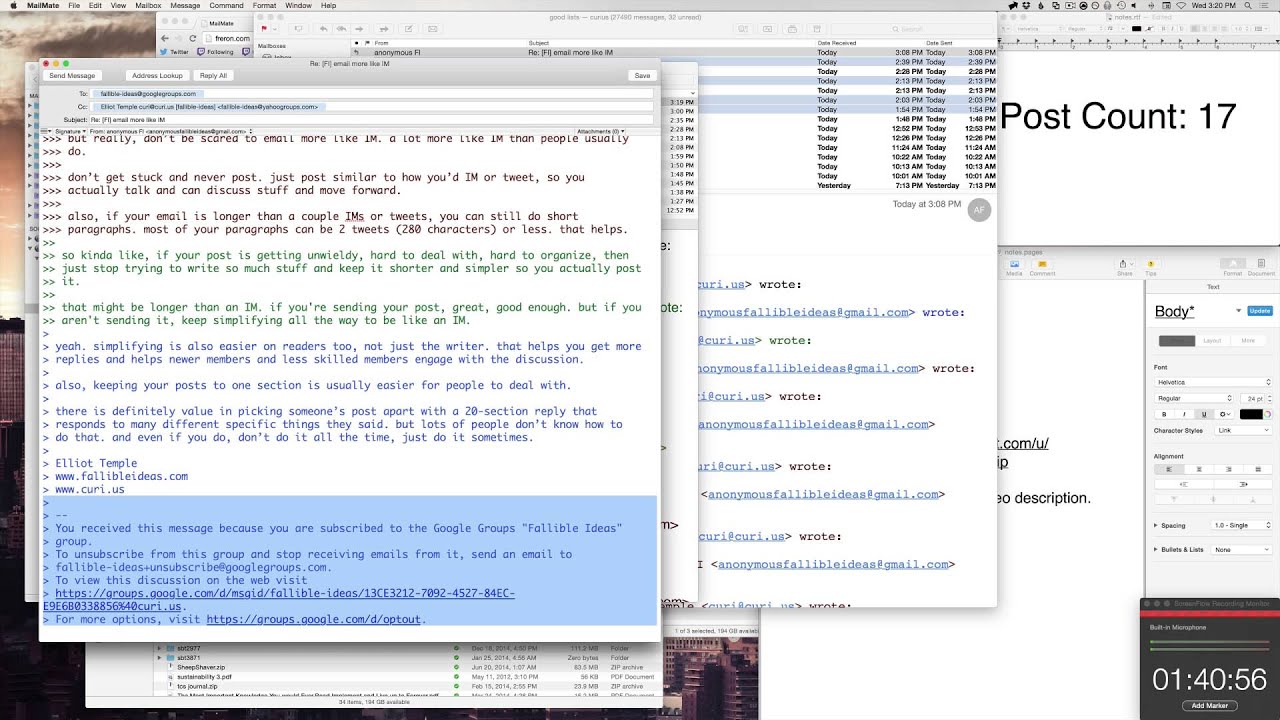Image resolution: width=1280 pixels, height=720 pixels.
Task: Reload the page in the browser window
Action: (x=192, y=38)
